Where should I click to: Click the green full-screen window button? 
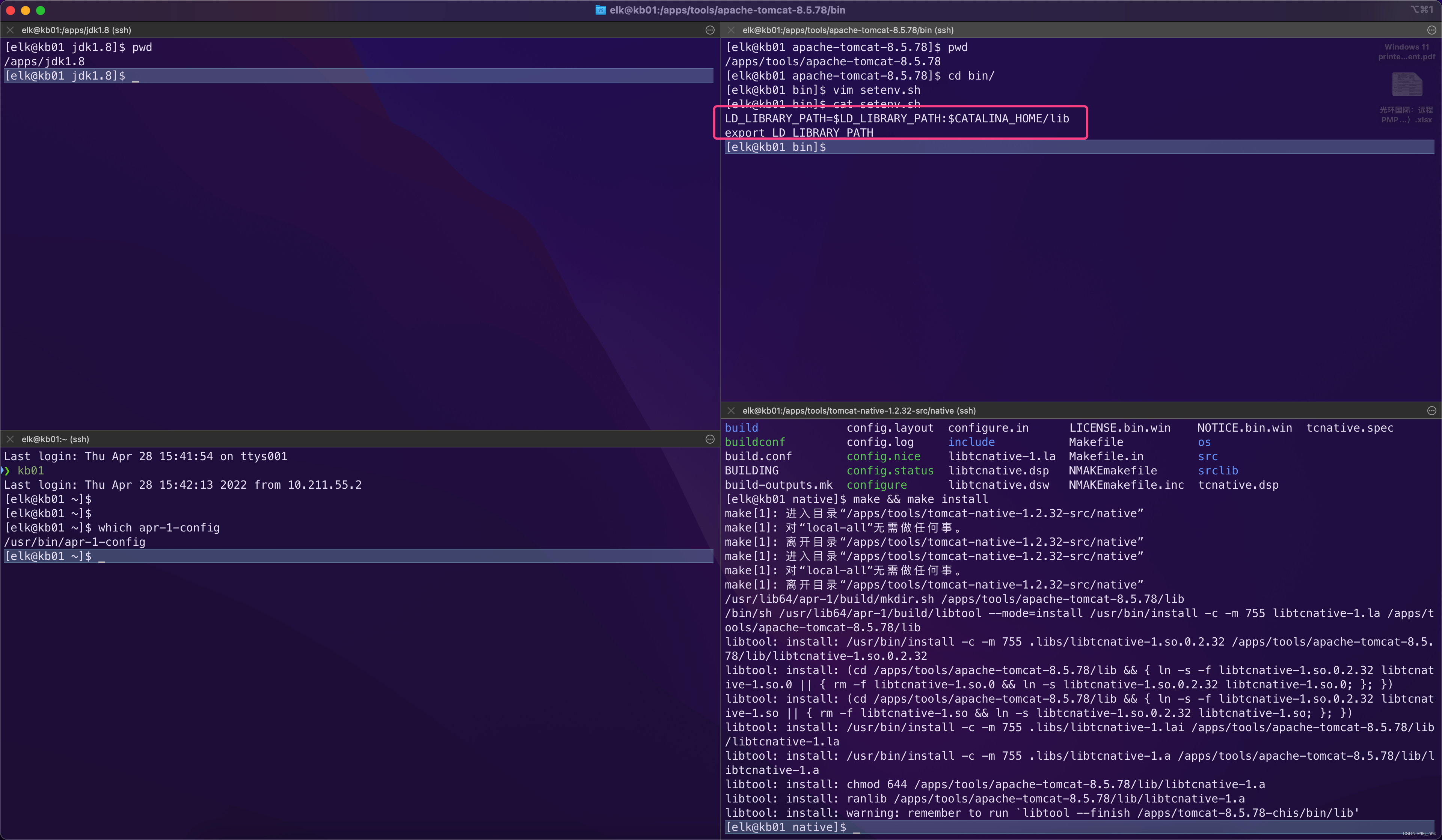pyautogui.click(x=40, y=10)
